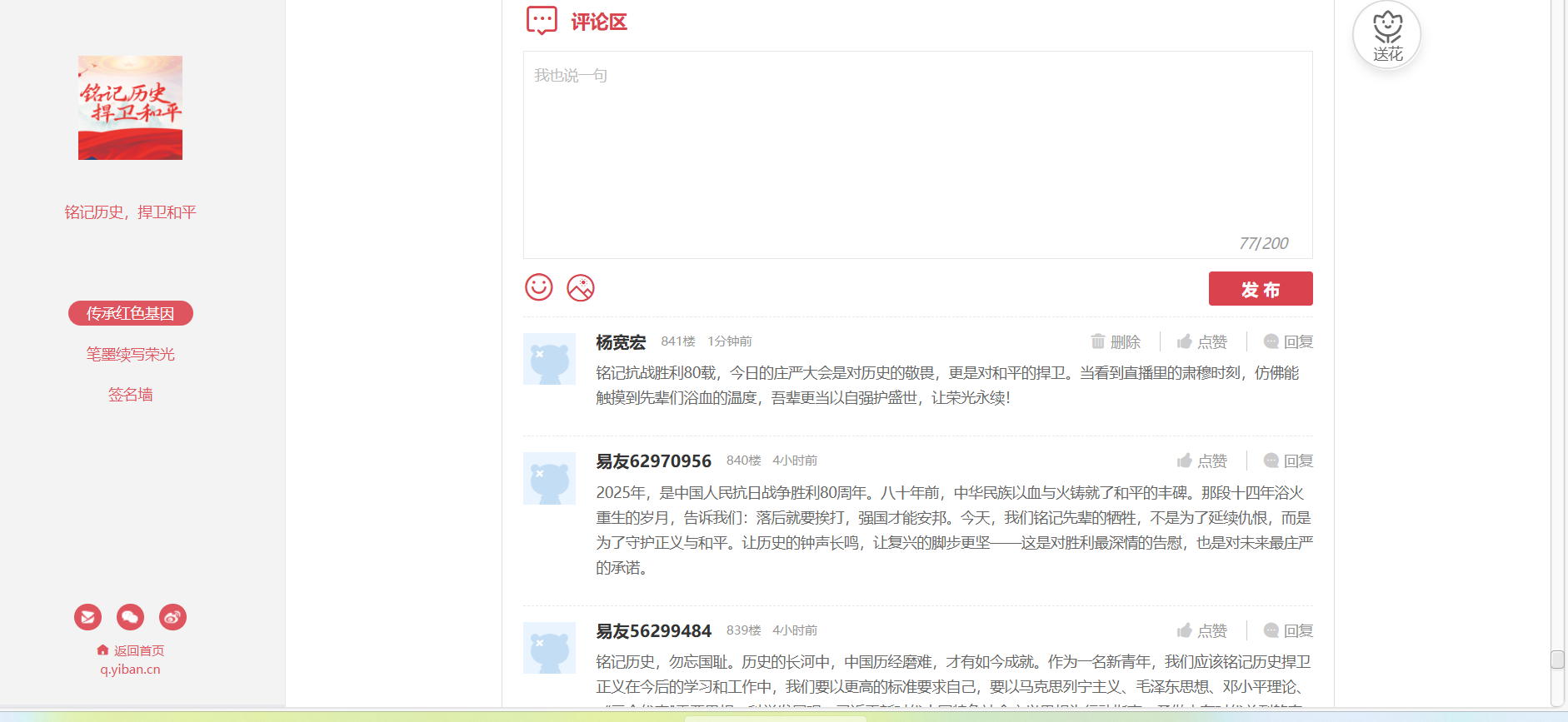Like 杨宽宏's comment
Image resolution: width=1568 pixels, height=722 pixels.
pyautogui.click(x=1202, y=341)
